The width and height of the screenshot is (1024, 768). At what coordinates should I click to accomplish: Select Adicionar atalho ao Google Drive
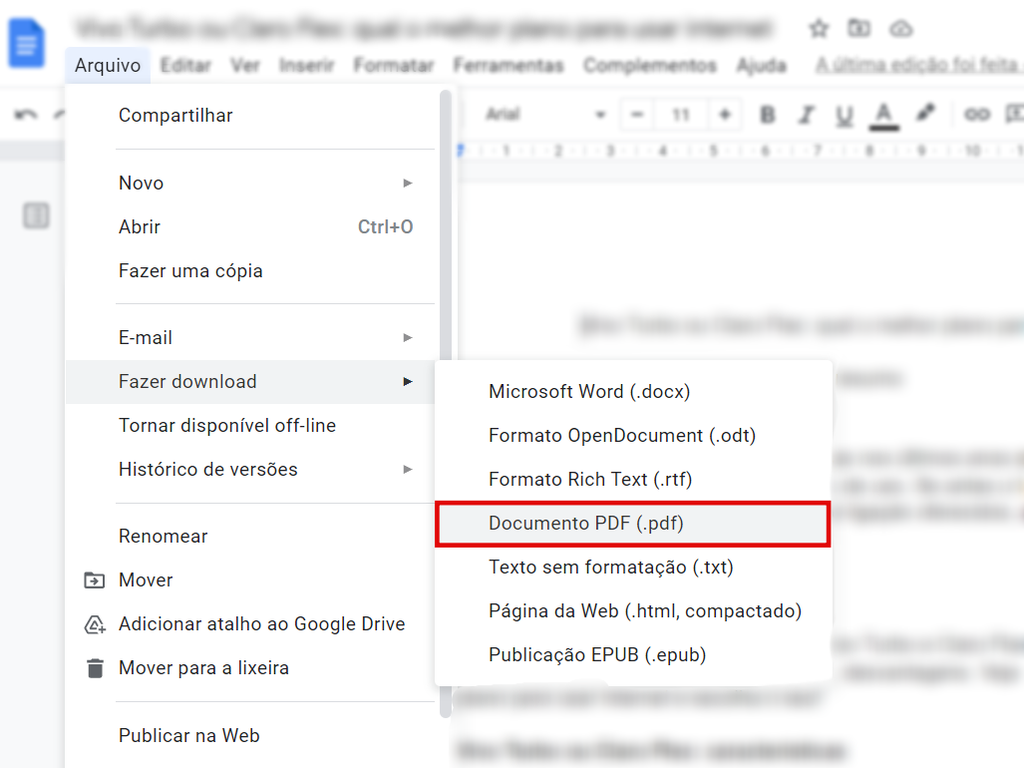[250, 624]
